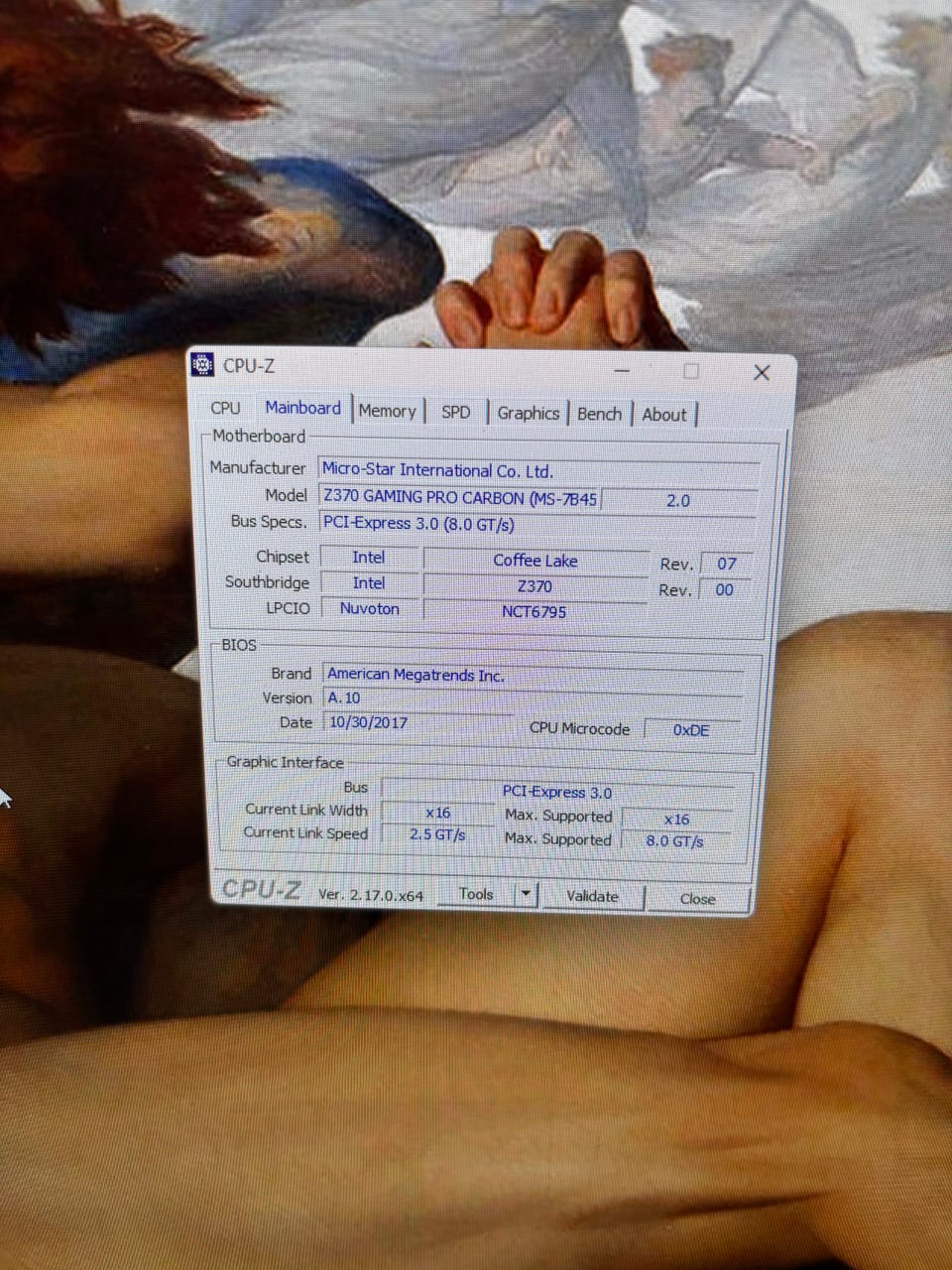Go to the SPD tab
Viewport: 952px width, 1270px height.
456,412
